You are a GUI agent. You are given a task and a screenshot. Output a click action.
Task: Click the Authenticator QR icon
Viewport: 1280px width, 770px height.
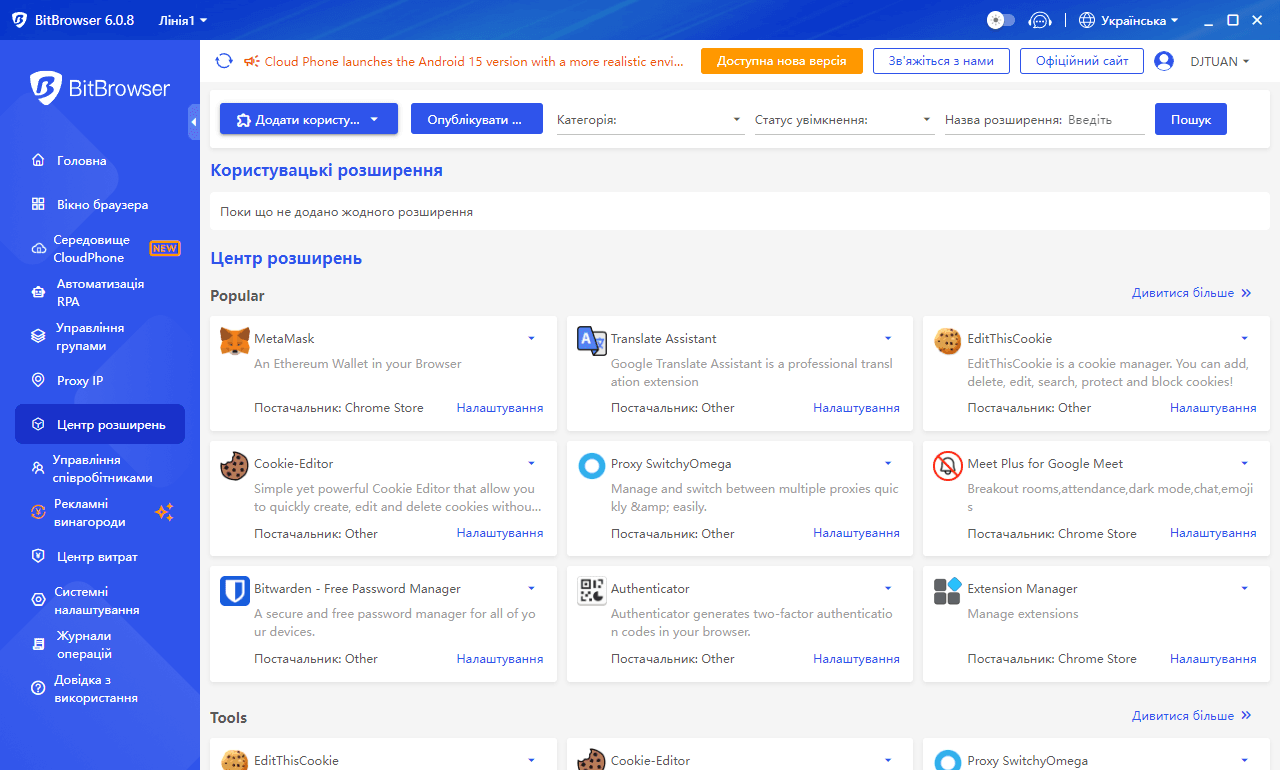click(x=592, y=591)
